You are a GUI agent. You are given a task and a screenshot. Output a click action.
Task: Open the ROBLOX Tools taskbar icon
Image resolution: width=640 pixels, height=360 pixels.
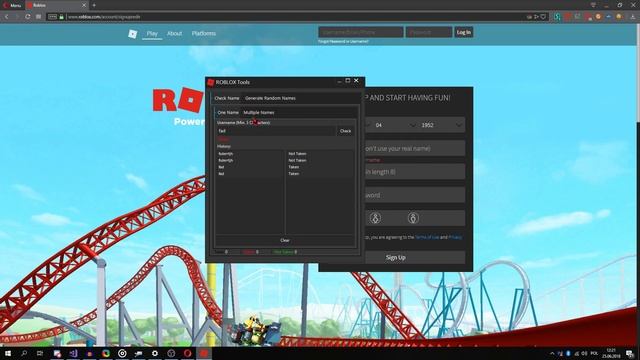coord(204,353)
